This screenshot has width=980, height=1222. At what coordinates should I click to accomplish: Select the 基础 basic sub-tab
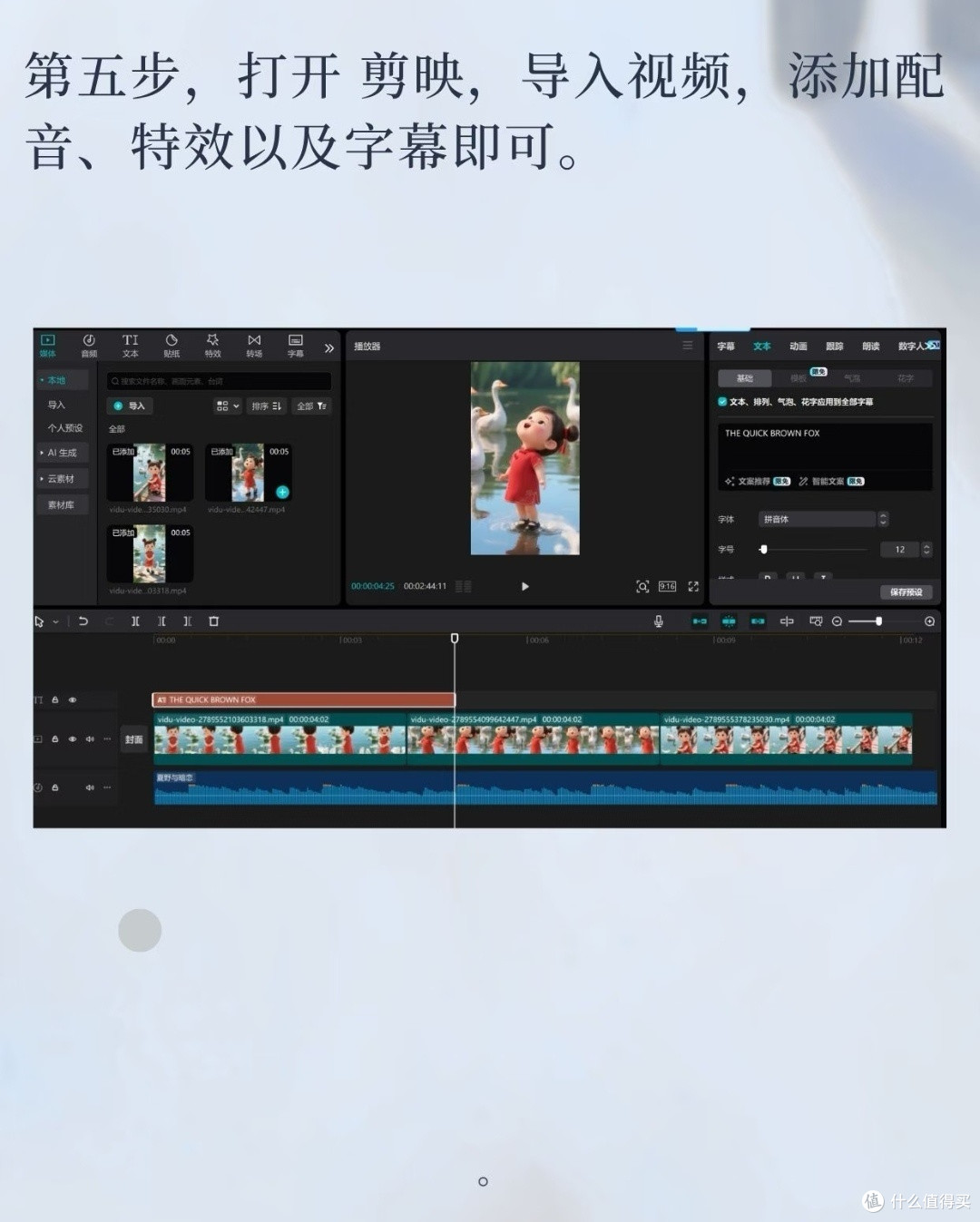745,378
